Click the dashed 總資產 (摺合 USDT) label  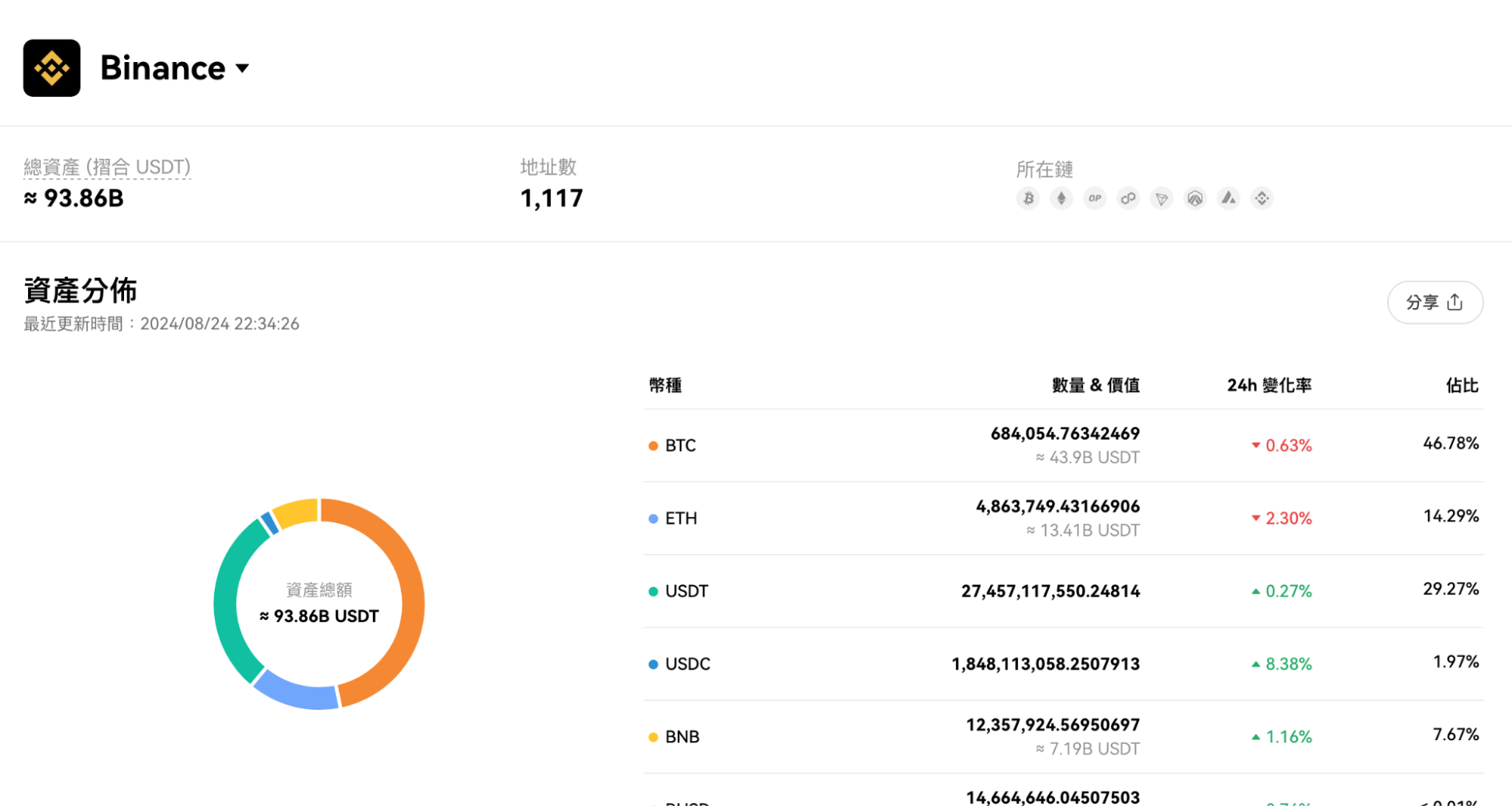107,167
